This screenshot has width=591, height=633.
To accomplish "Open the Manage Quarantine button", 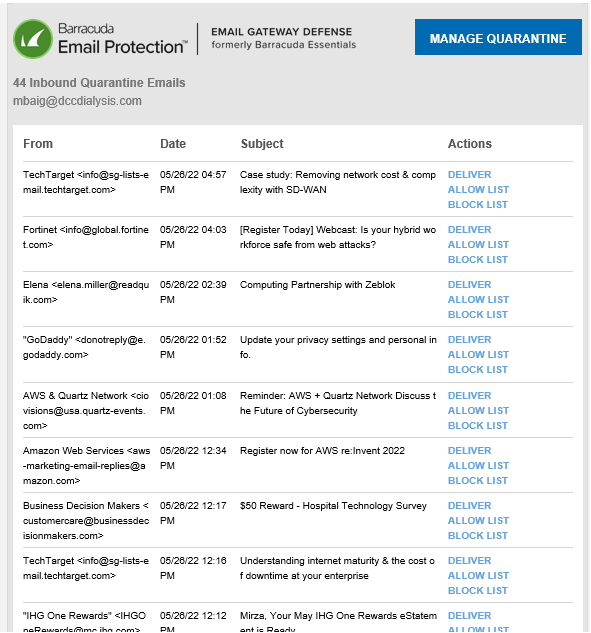I will click(x=498, y=37).
